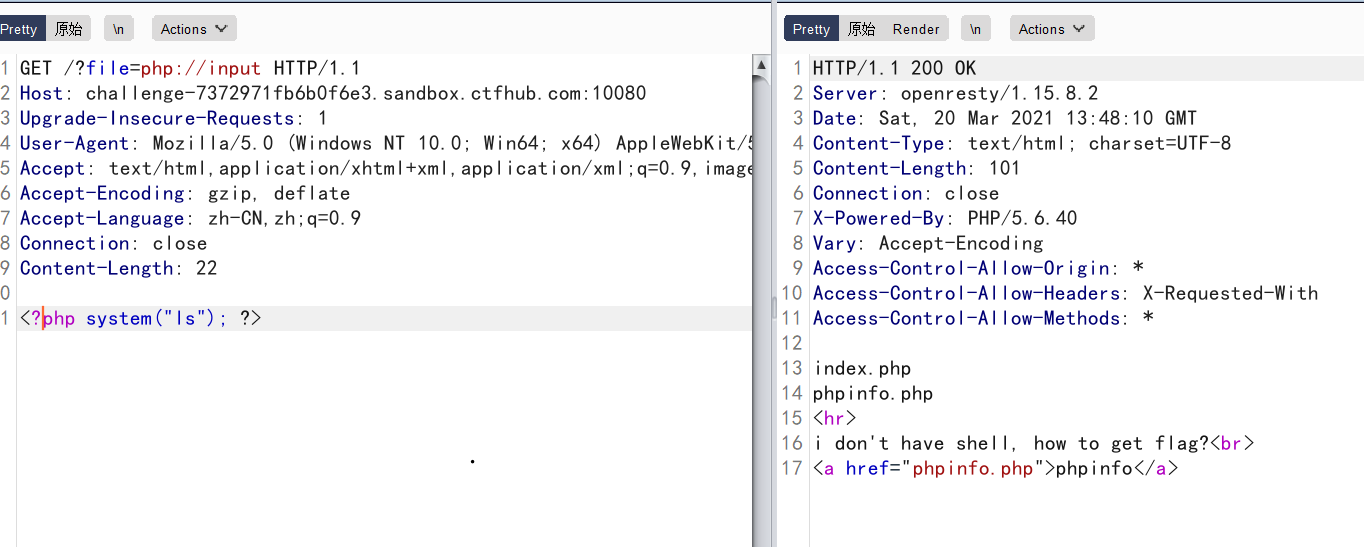
Task: Click Content-Length: 22 header
Action: (x=118, y=268)
